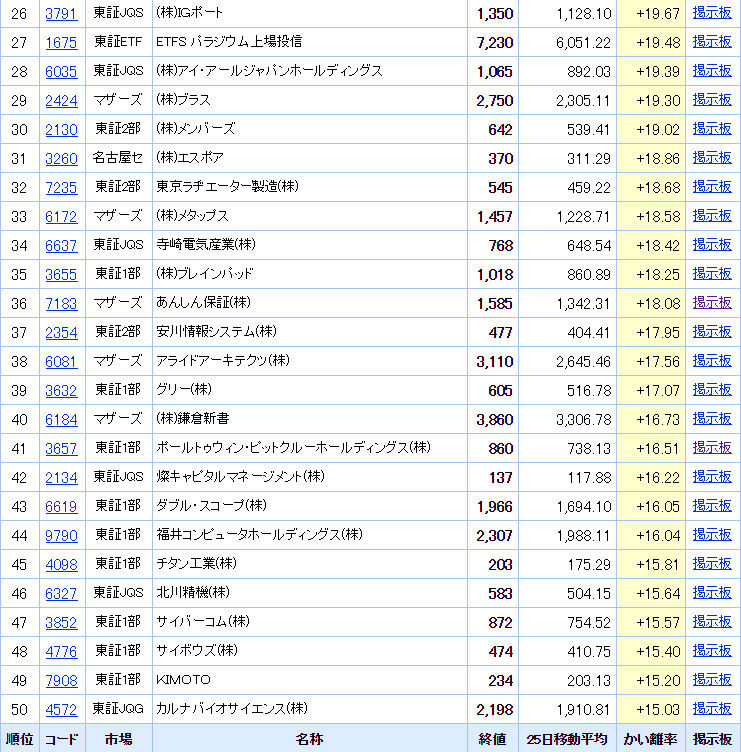Open 掲示板 link for 北川精機 row
This screenshot has height=752, width=741.
point(712,593)
